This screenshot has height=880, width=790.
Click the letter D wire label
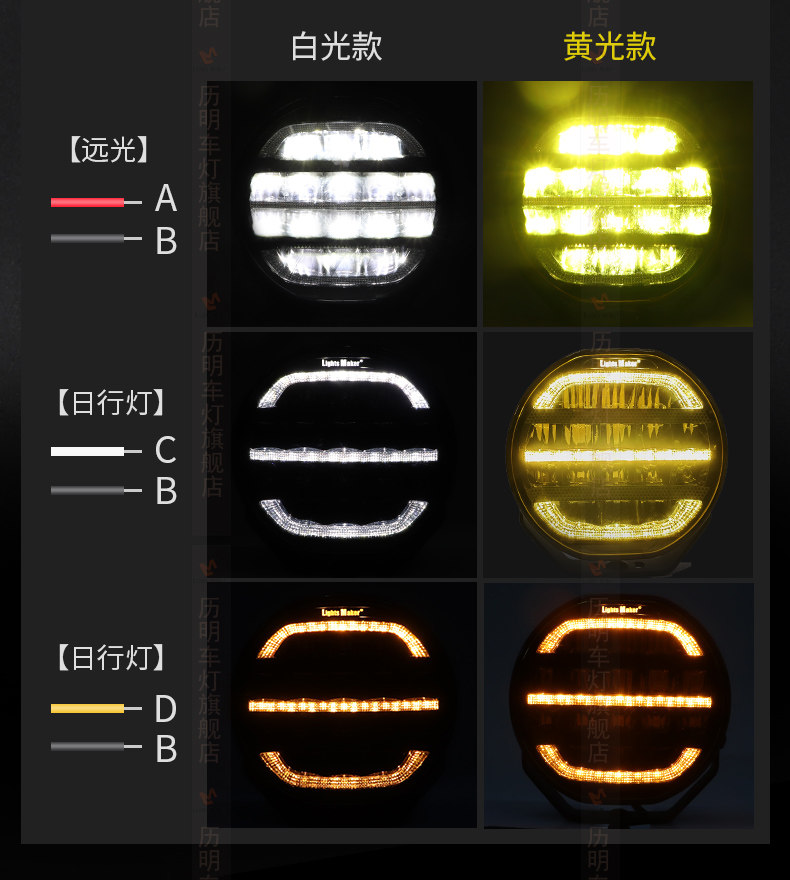click(x=166, y=708)
